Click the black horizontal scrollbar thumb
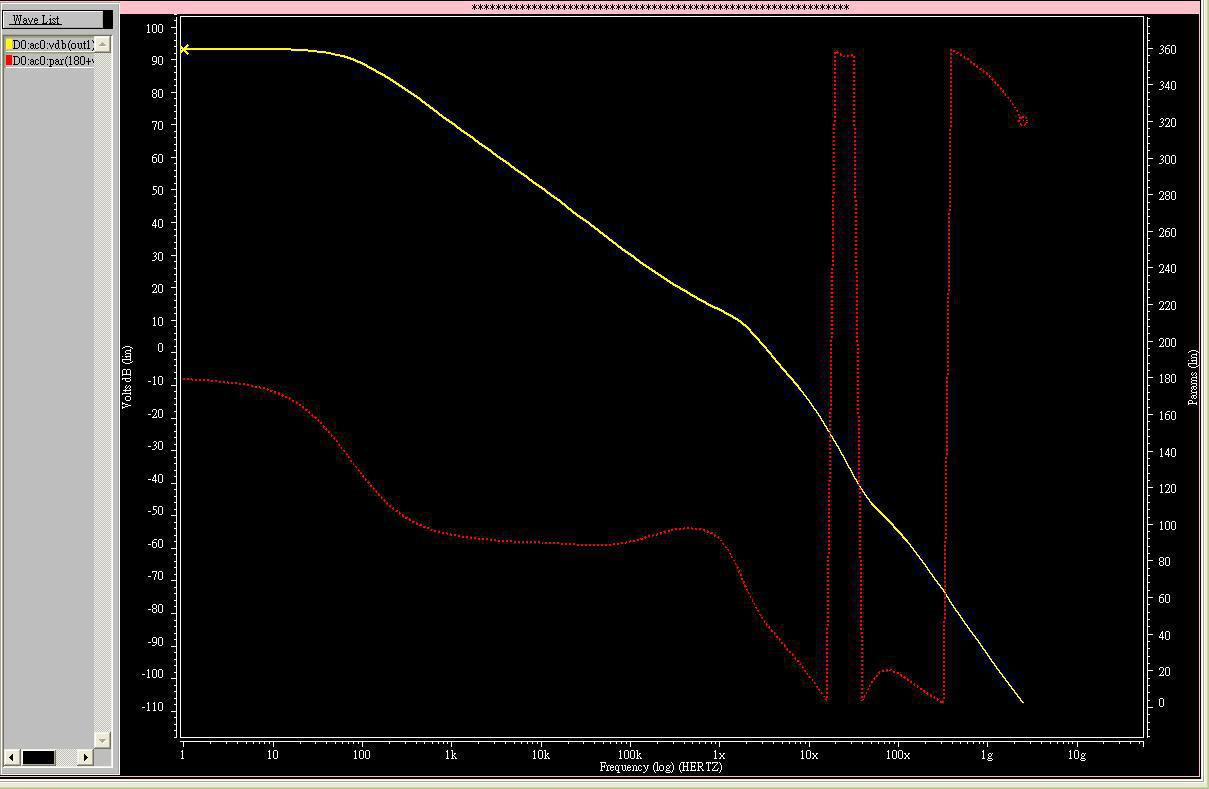The height and width of the screenshot is (789, 1209). coord(38,757)
